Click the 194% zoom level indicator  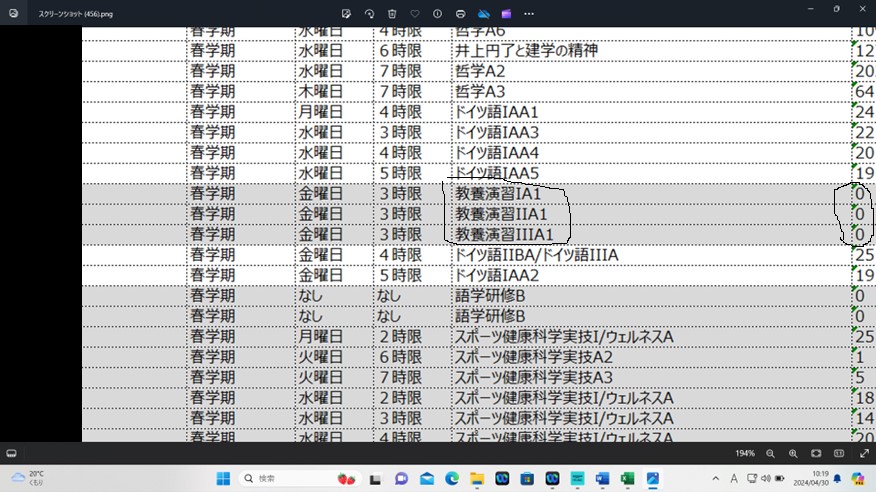tap(745, 453)
